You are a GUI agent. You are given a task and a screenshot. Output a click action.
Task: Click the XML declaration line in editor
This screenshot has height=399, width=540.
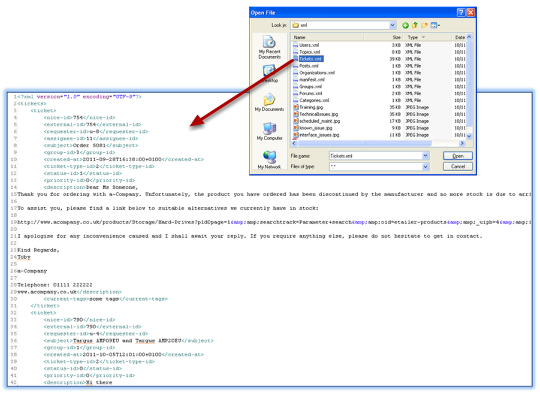tap(79, 97)
